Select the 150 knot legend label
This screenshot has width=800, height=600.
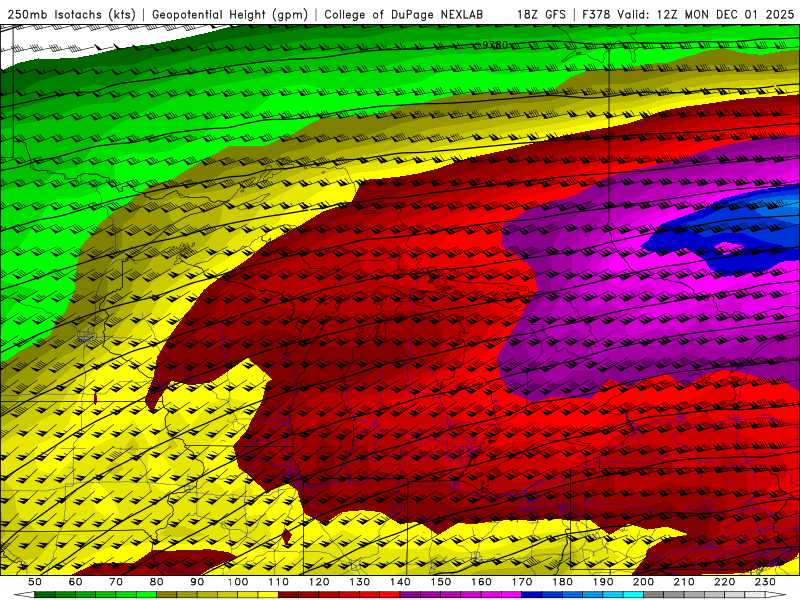coord(441,582)
